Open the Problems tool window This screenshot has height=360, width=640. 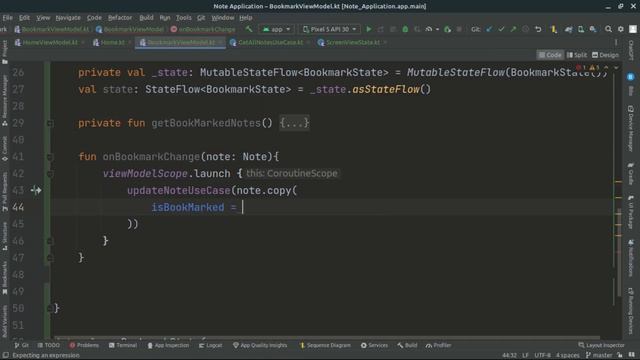point(84,345)
